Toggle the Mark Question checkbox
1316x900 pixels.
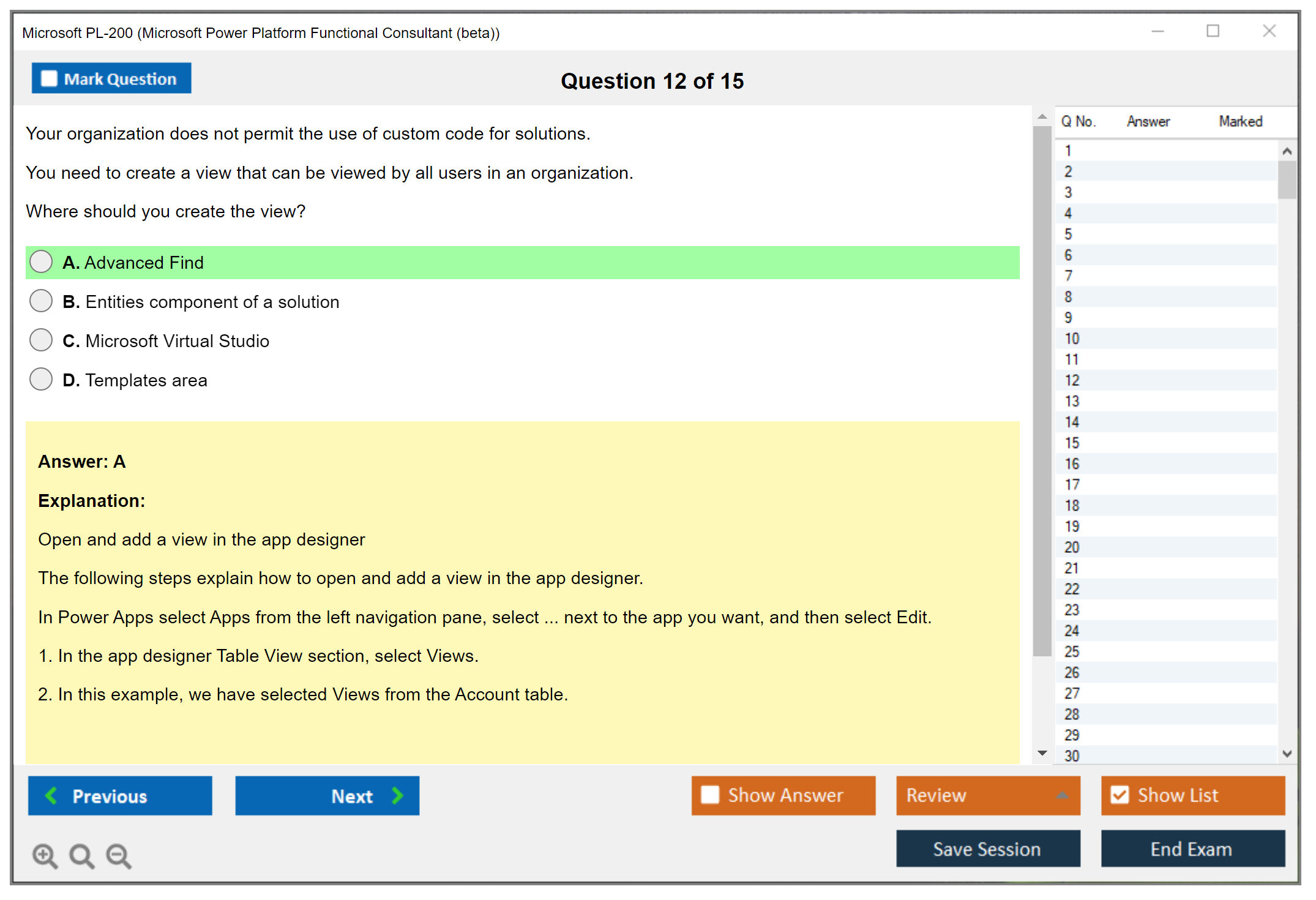tap(49, 78)
